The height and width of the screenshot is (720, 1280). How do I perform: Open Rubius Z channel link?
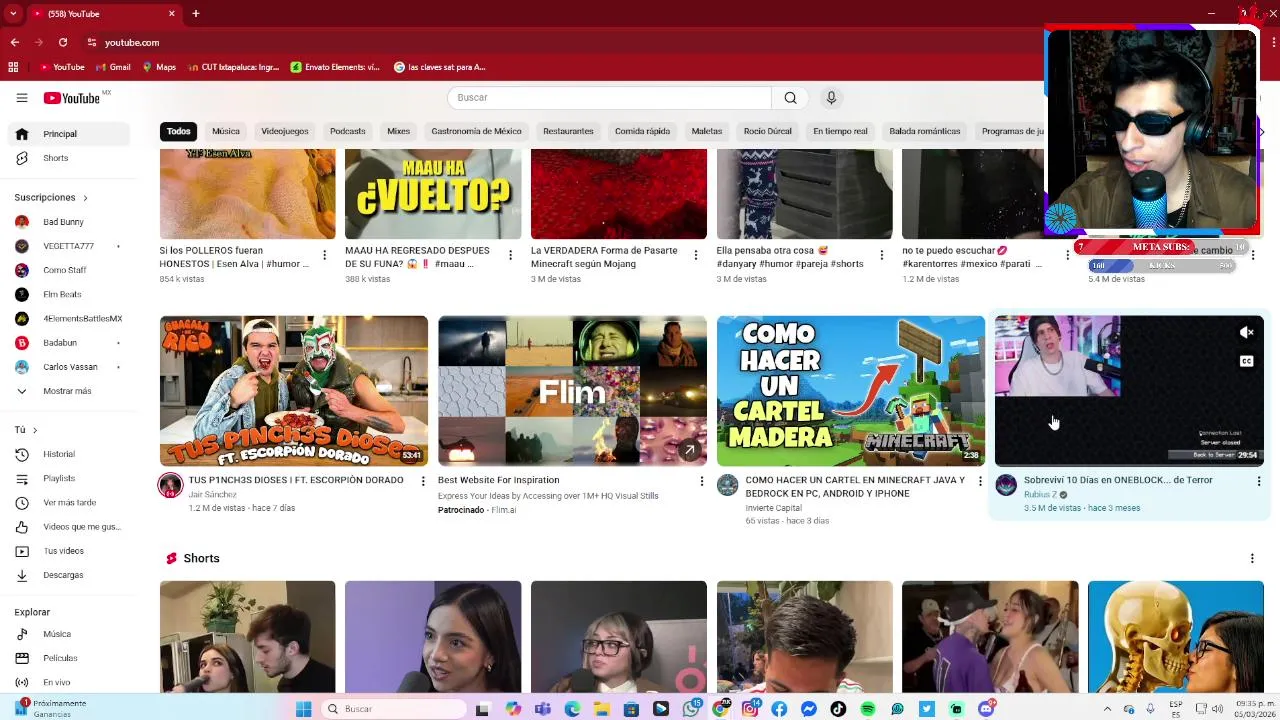point(1040,494)
